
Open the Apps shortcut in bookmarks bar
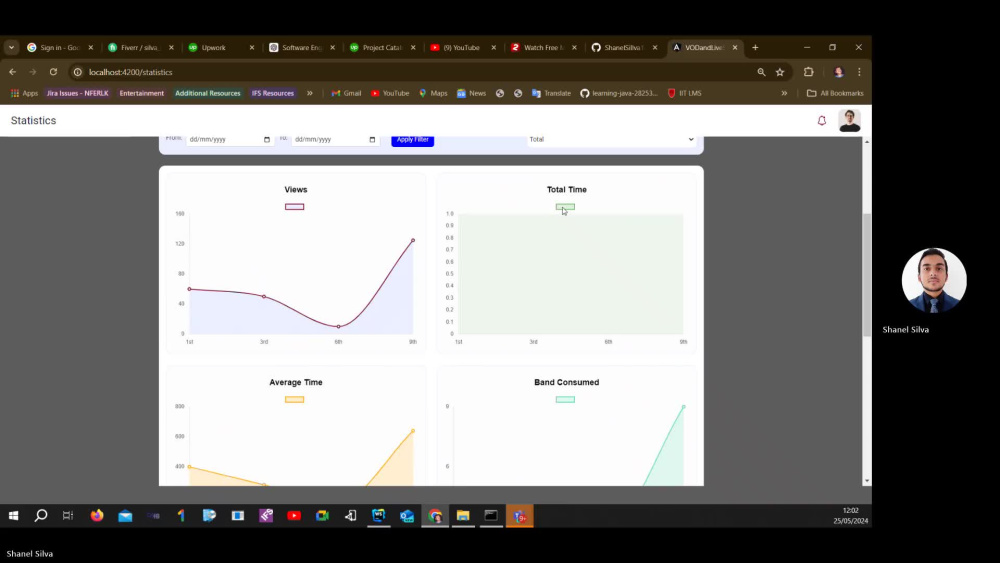point(24,93)
